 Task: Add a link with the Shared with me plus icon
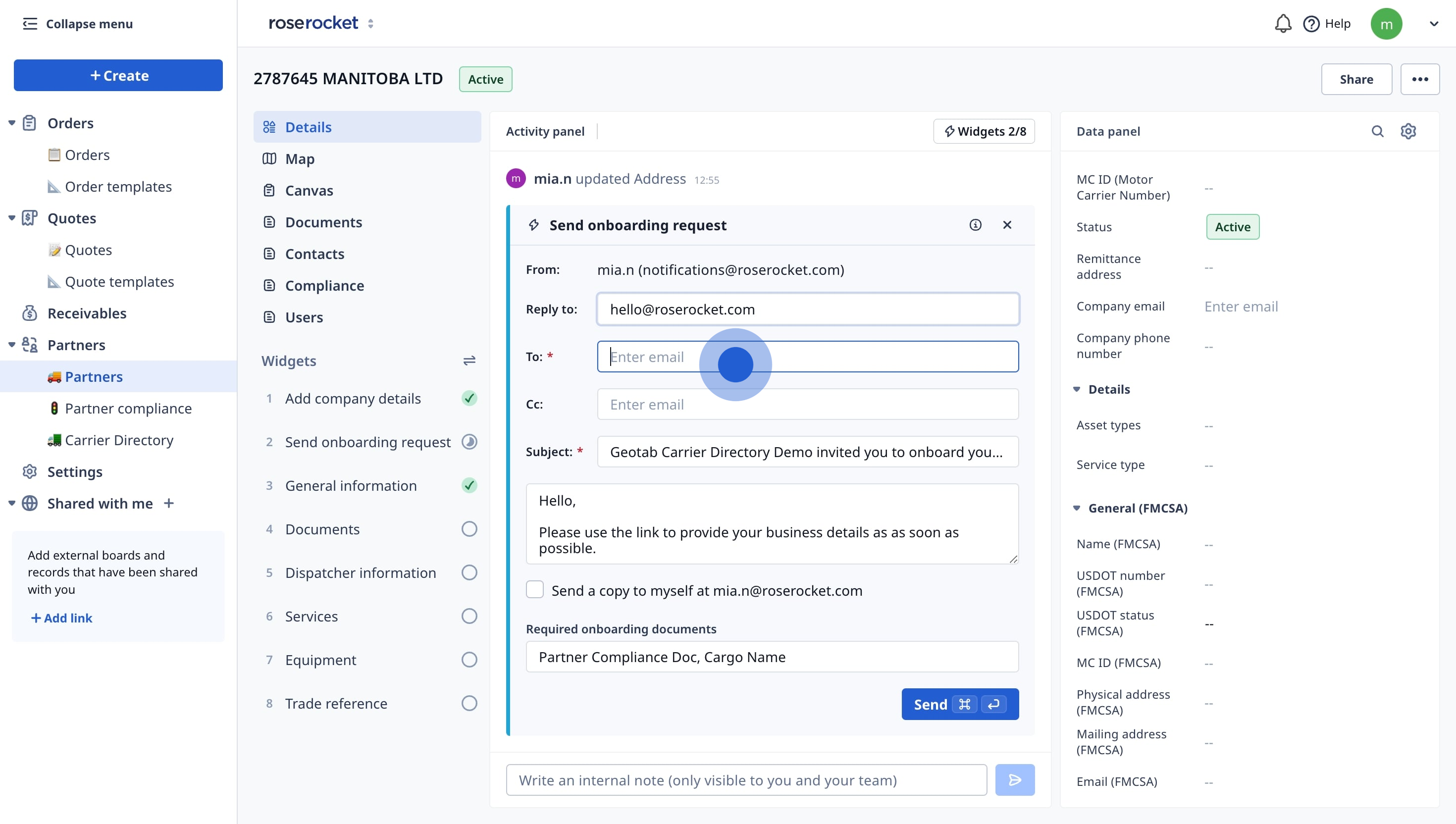click(x=169, y=503)
